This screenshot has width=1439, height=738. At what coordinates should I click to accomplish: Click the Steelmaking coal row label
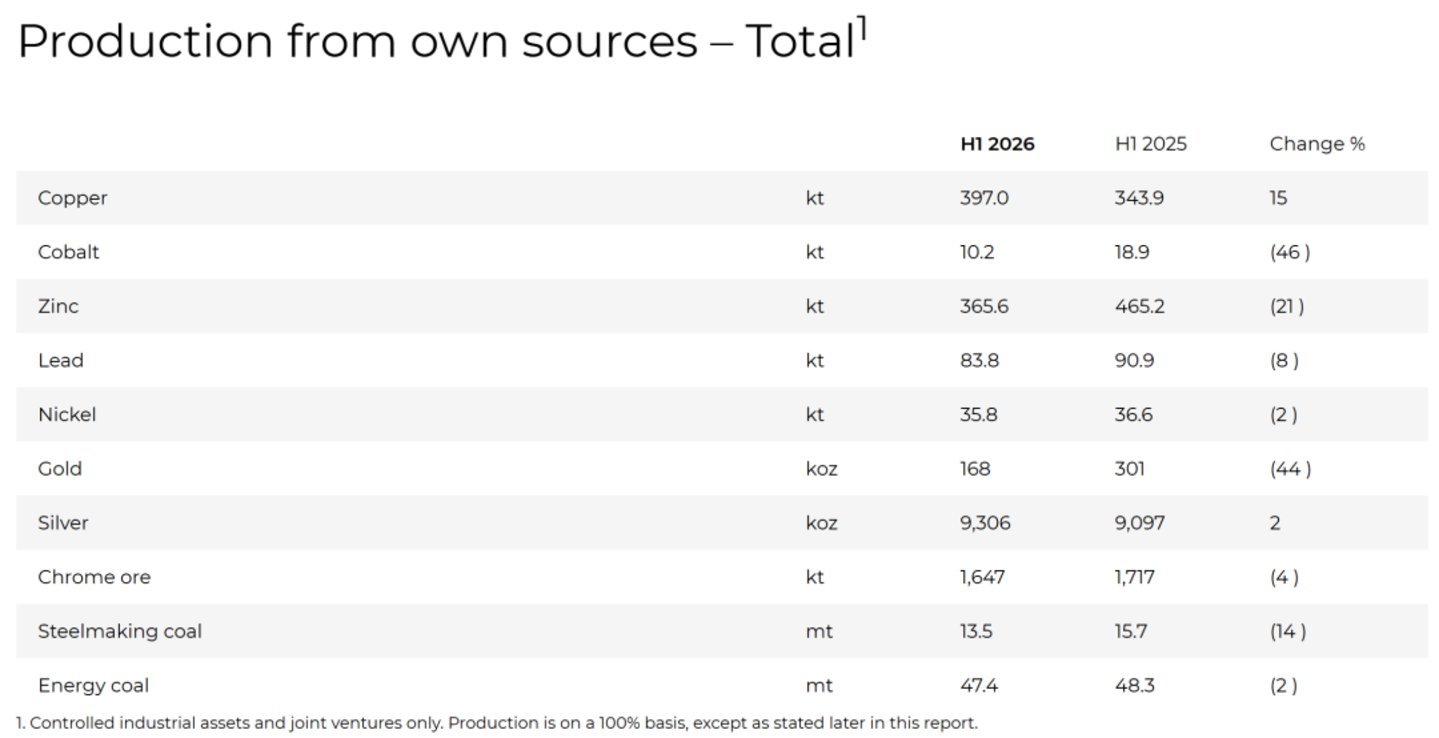coord(120,631)
